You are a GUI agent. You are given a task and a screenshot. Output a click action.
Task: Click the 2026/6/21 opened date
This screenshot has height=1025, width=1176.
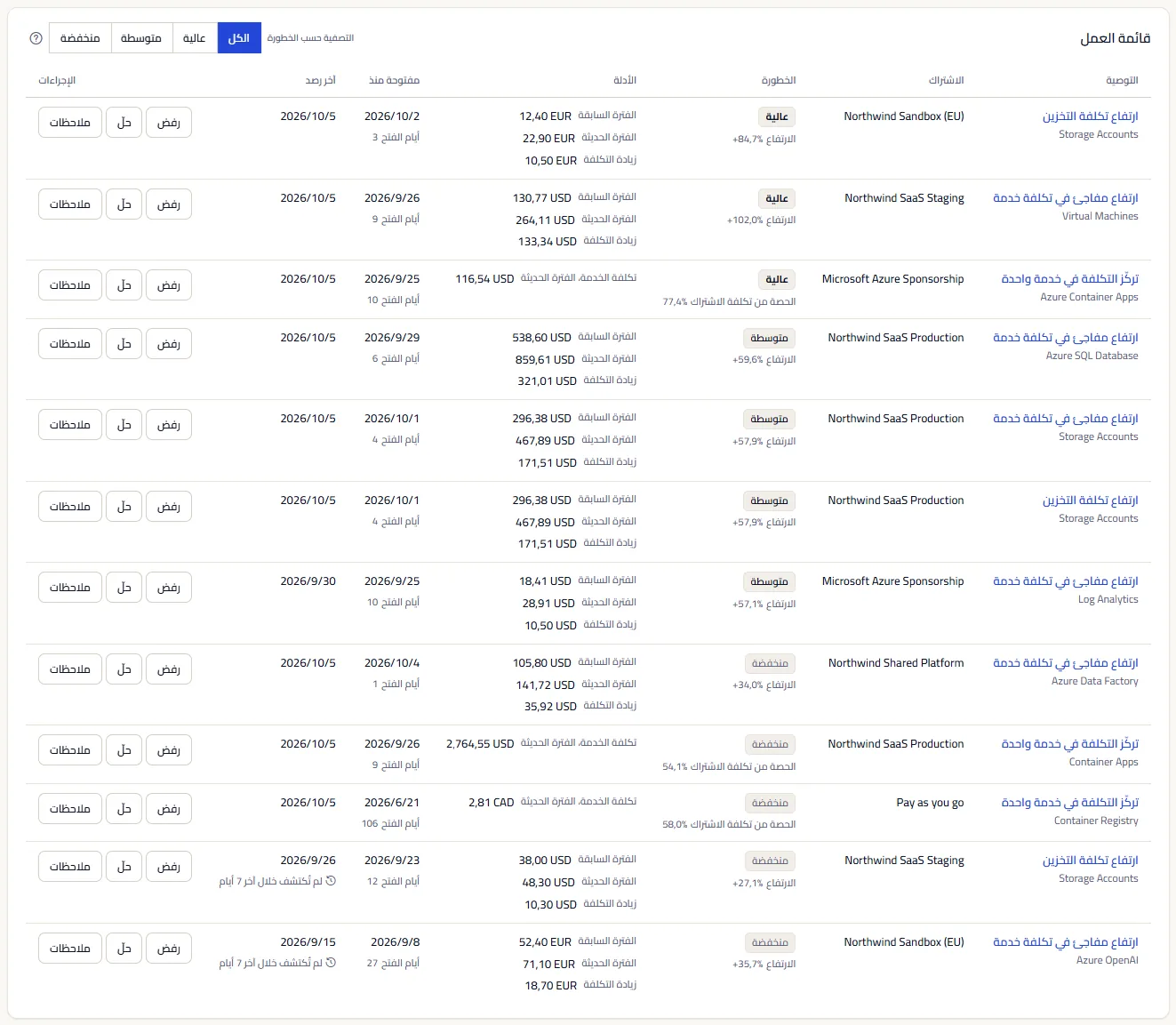[392, 803]
